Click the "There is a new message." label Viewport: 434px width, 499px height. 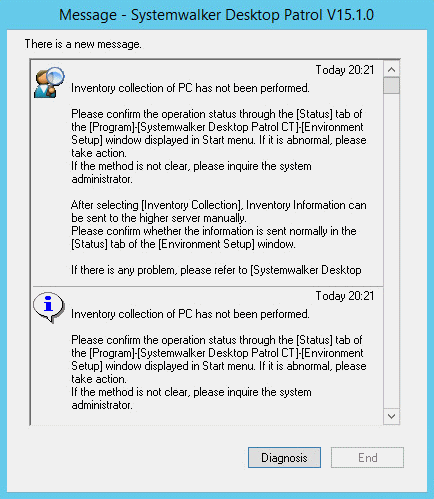click(83, 44)
